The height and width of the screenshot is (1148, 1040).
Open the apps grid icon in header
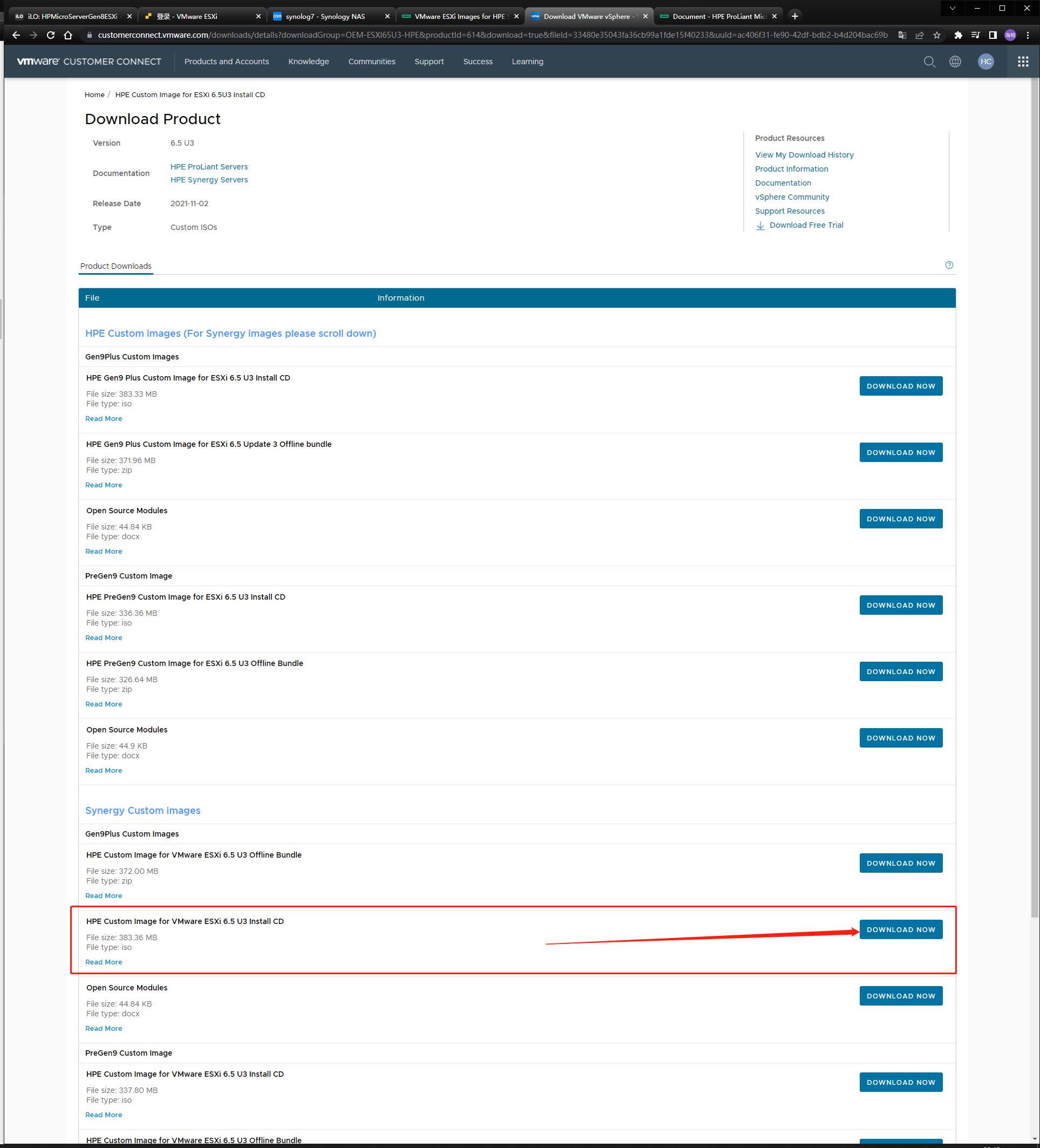pos(1023,62)
